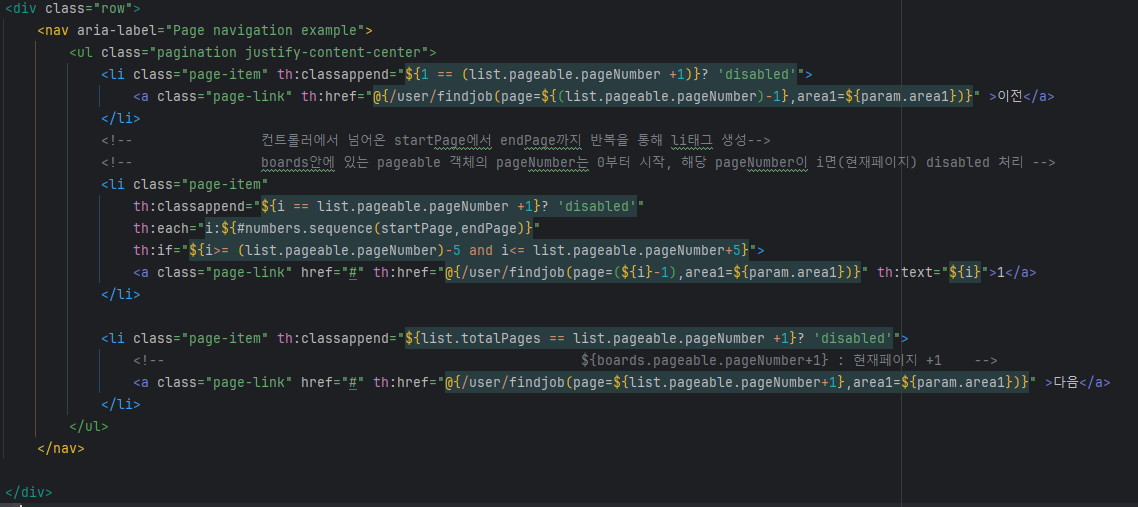Screen dimensions: 1138x507
Task: Click the Korean text 다음 in the anchor
Action: (x=1066, y=382)
